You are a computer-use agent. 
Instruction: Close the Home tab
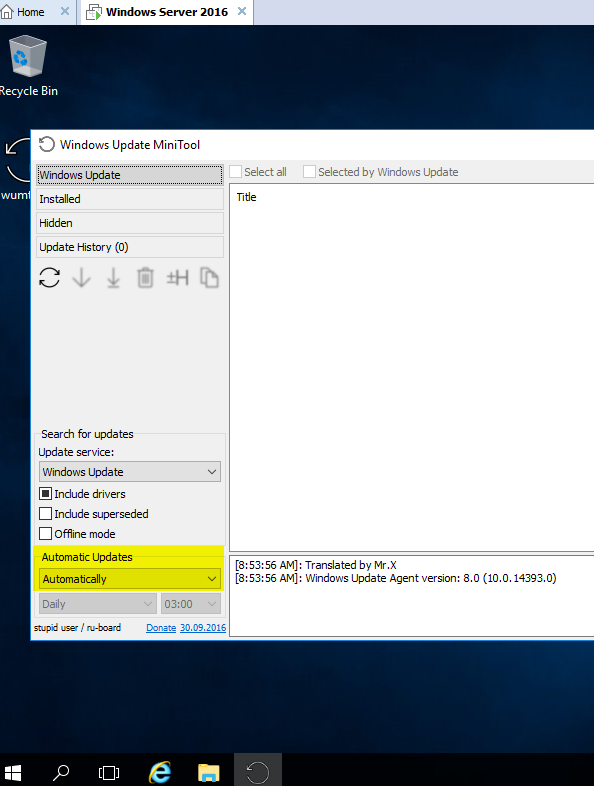pos(65,11)
